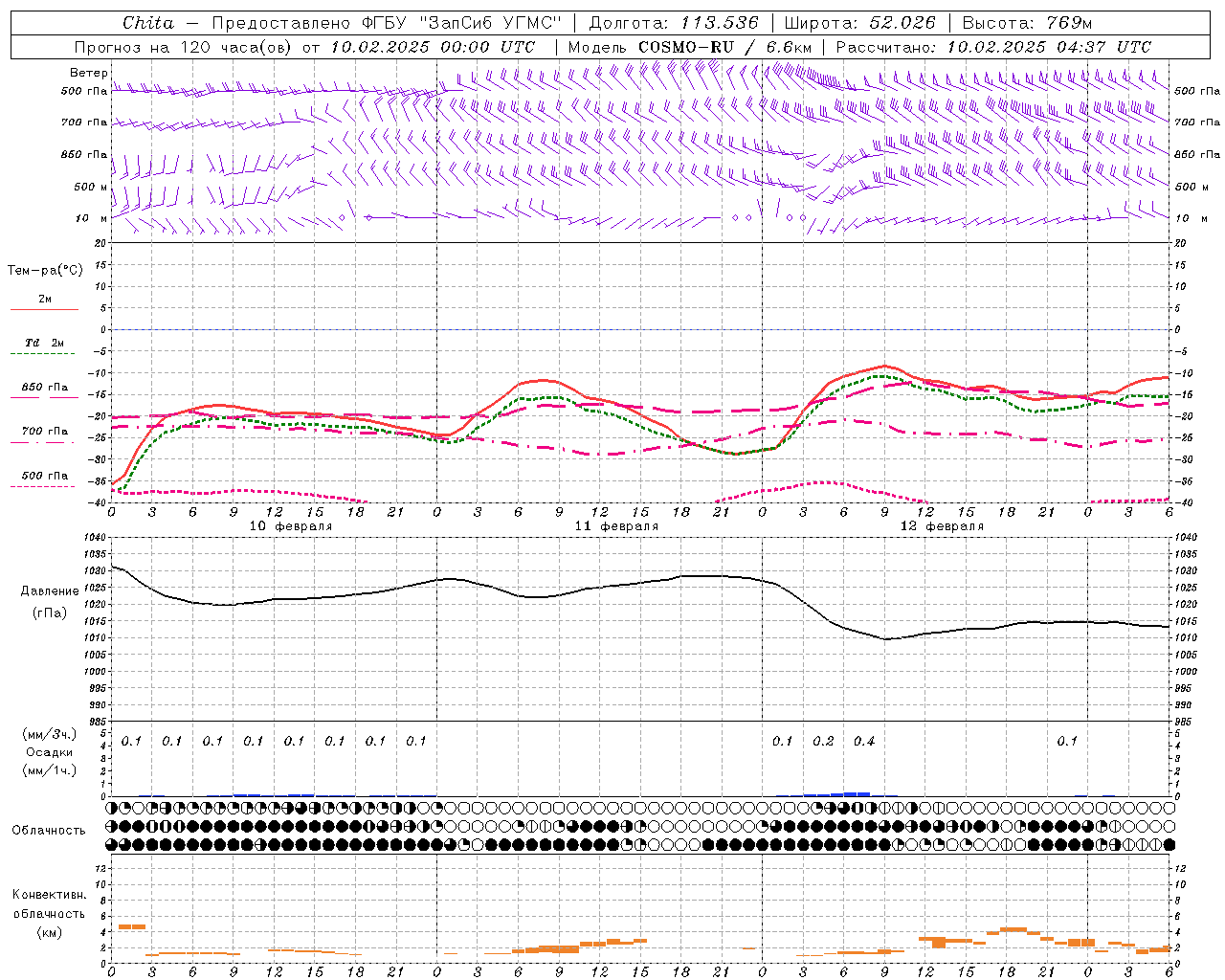Click "Прогноз на 120 часа(ов)" forecast text

point(184,47)
